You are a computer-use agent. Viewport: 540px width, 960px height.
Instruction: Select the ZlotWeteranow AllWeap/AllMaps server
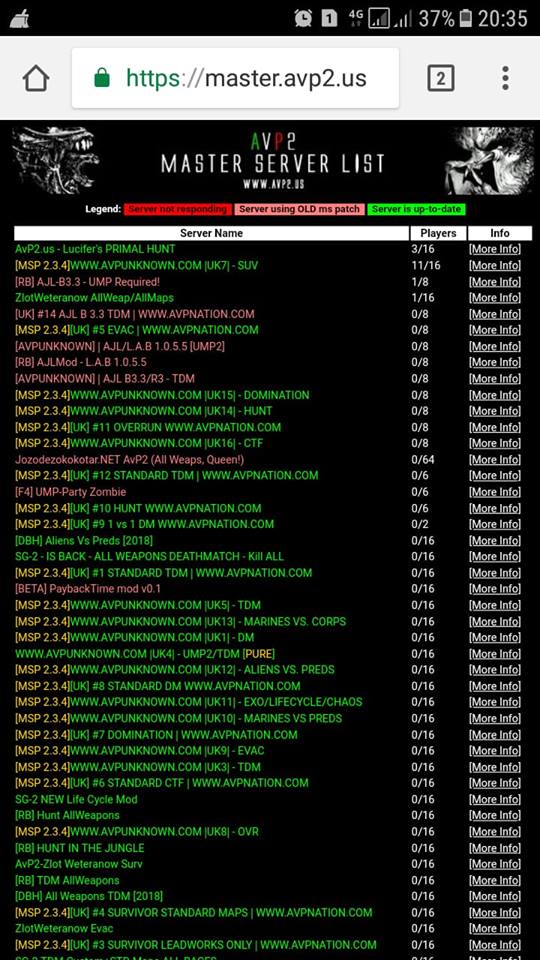point(94,298)
